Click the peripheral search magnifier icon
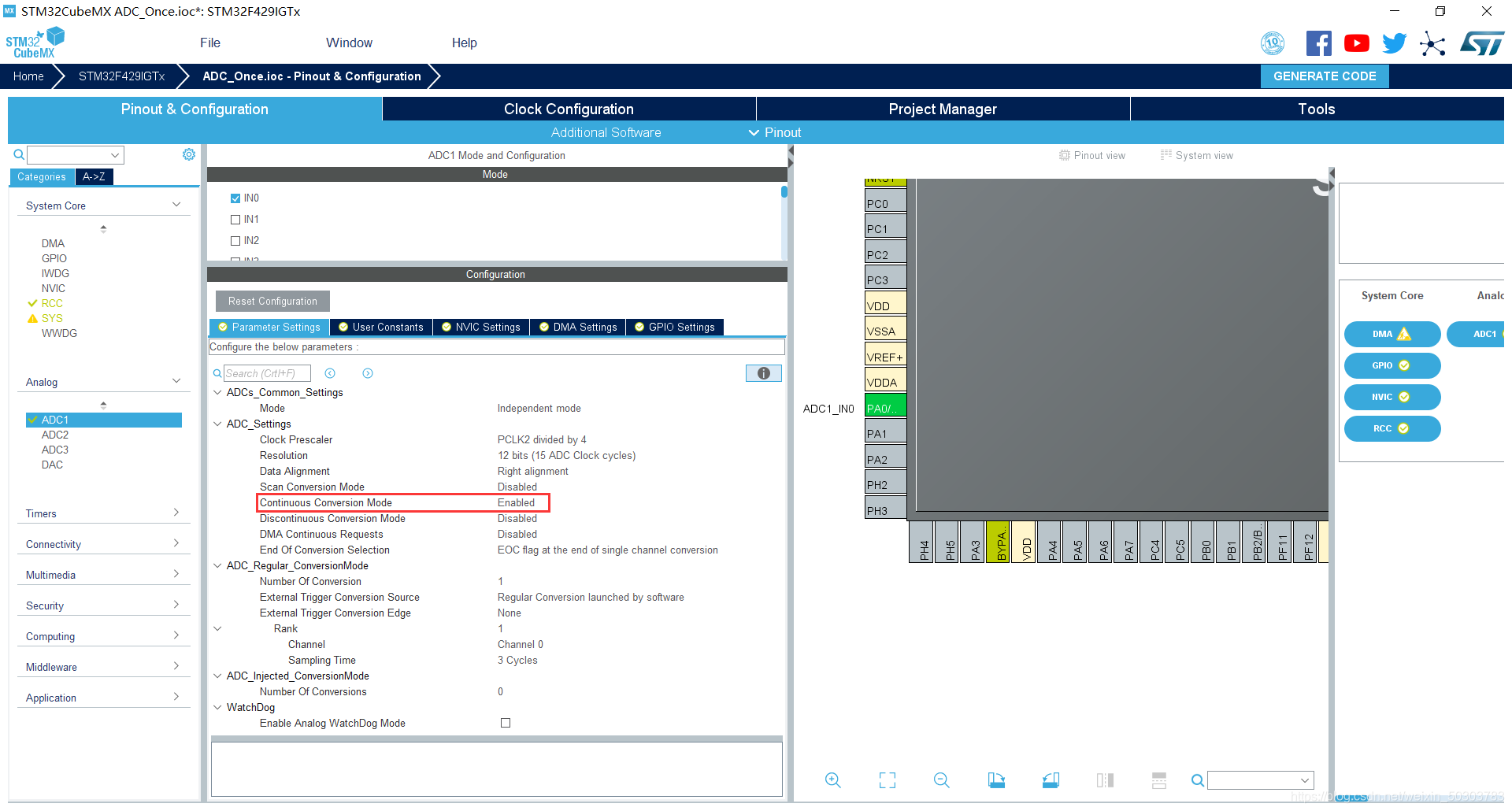This screenshot has height=811, width=1512. pos(18,155)
